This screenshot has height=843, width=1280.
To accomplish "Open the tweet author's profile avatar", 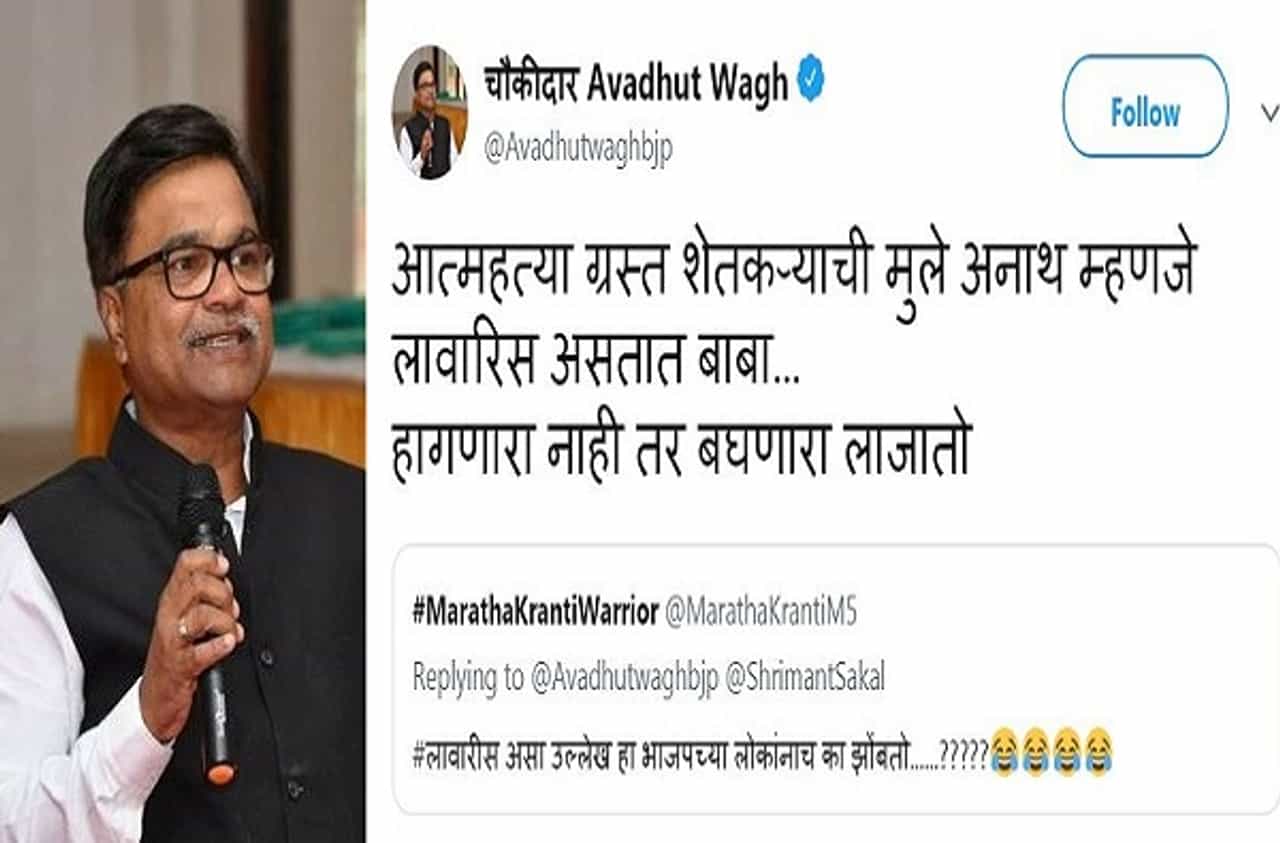I will coord(429,112).
